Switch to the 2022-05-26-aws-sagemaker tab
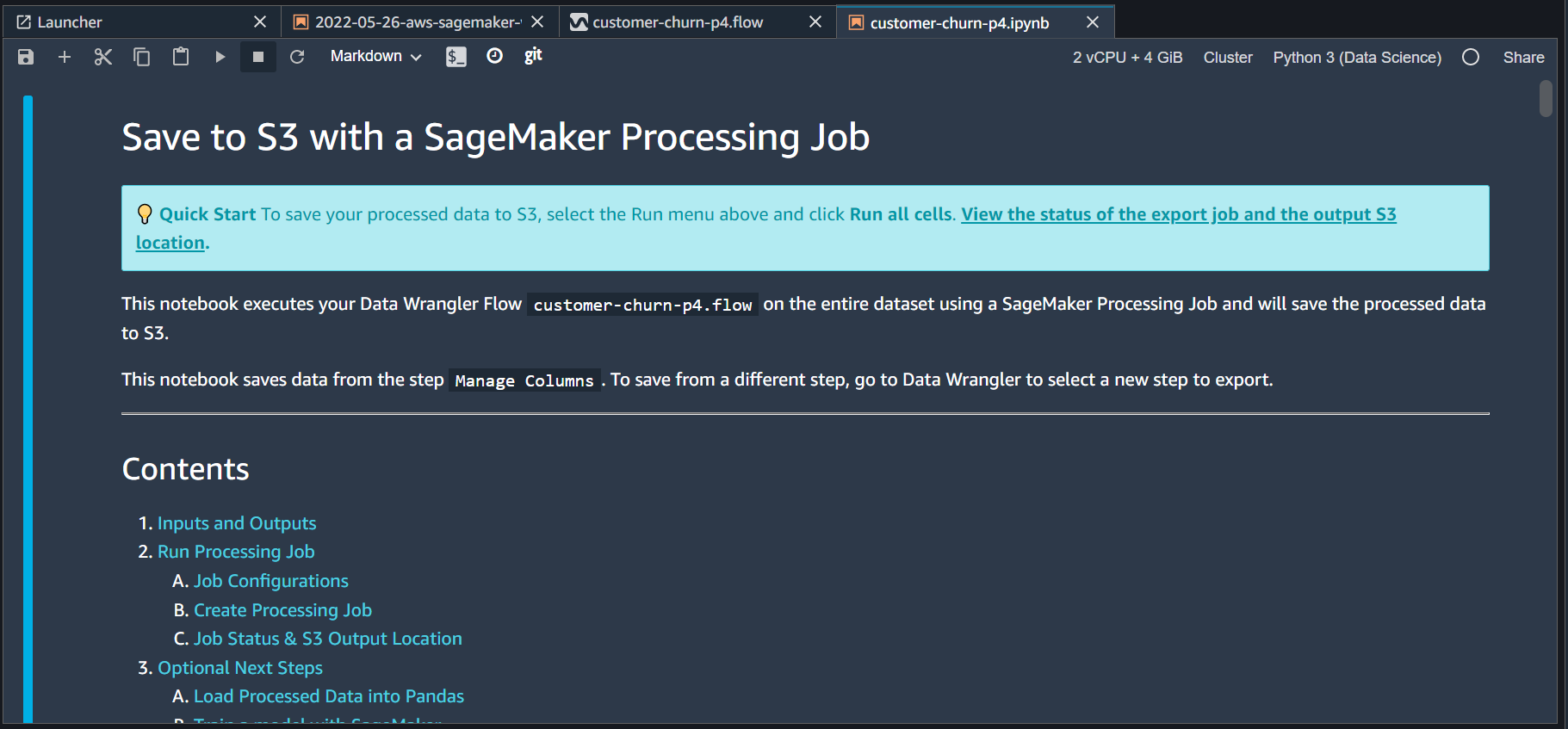Image resolution: width=1568 pixels, height=729 pixels. [418, 22]
